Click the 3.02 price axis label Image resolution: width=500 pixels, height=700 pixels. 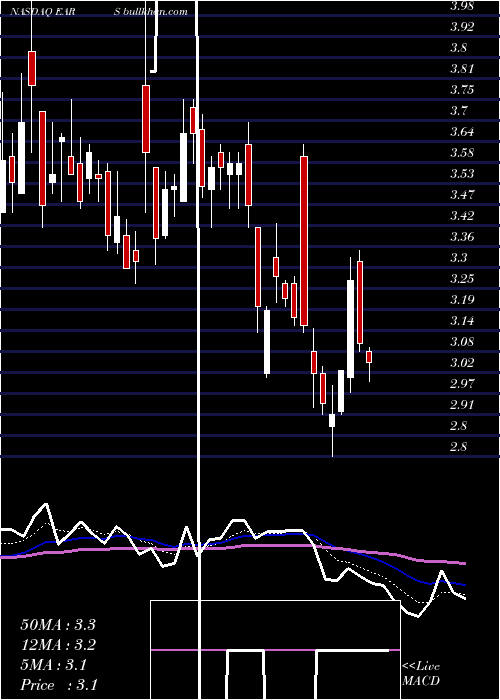pos(462,362)
